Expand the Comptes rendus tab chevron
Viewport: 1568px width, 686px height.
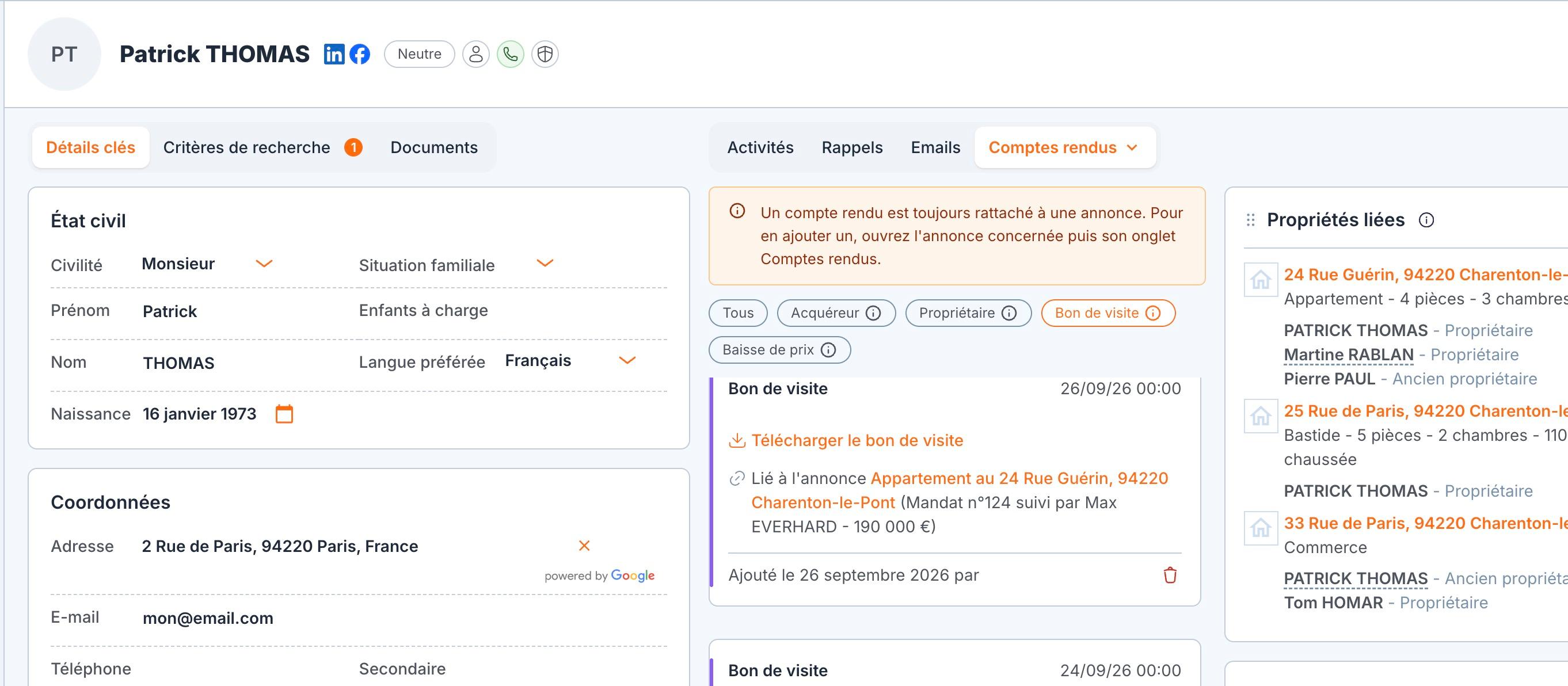1132,147
